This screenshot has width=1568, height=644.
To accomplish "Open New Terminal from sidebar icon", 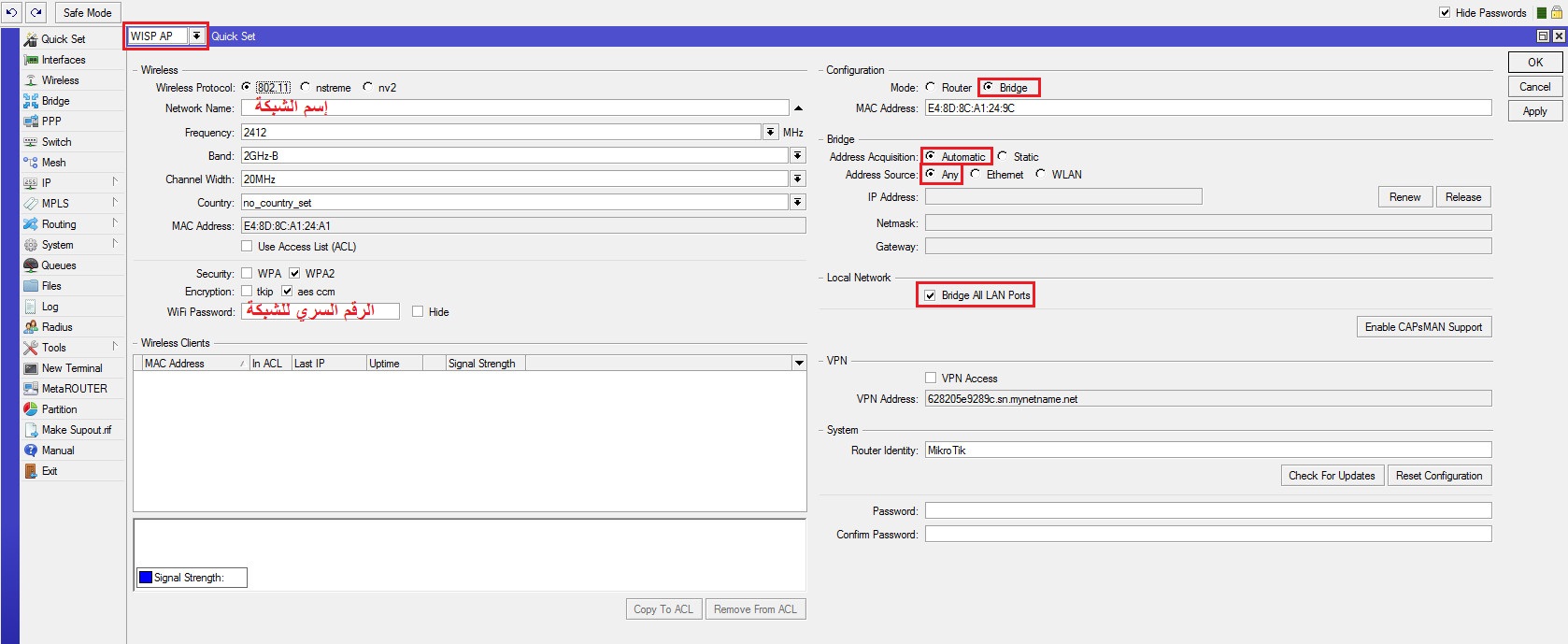I will pos(31,368).
